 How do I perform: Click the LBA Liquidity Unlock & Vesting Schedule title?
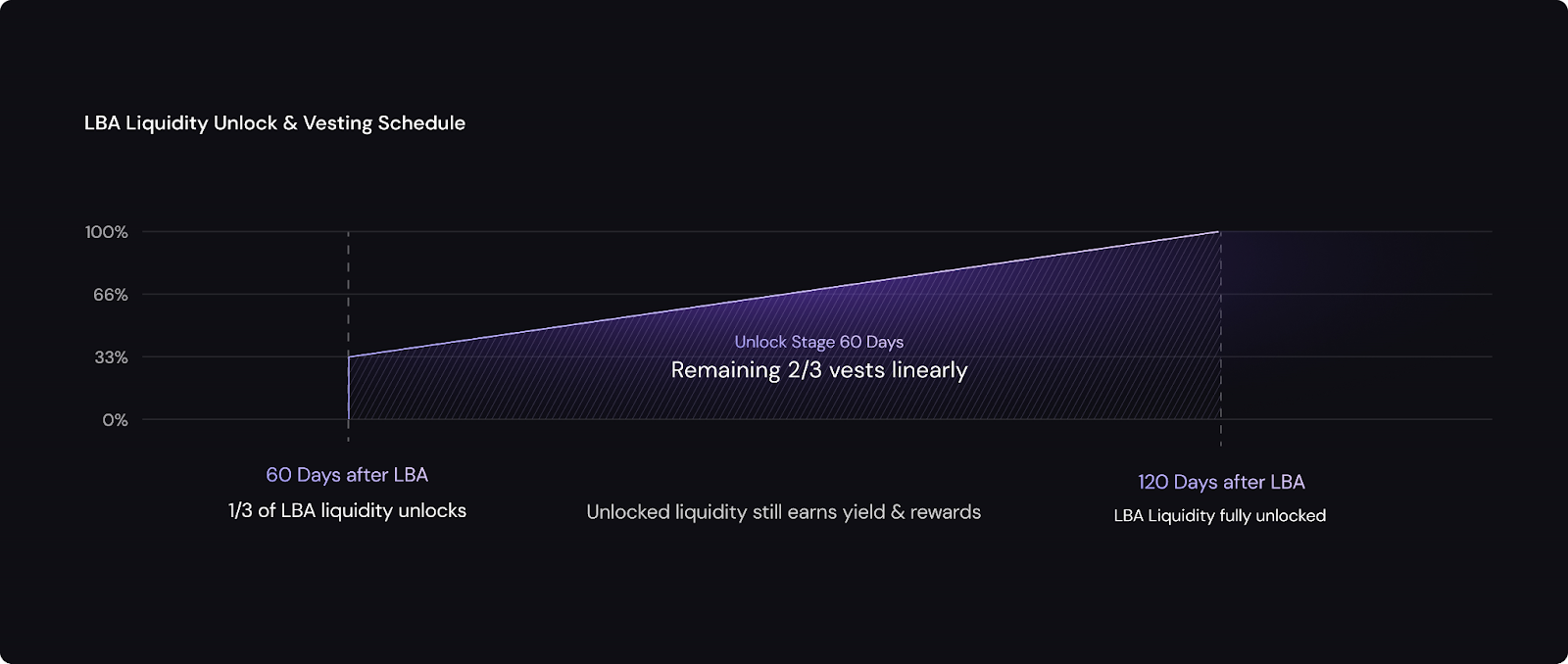click(274, 123)
